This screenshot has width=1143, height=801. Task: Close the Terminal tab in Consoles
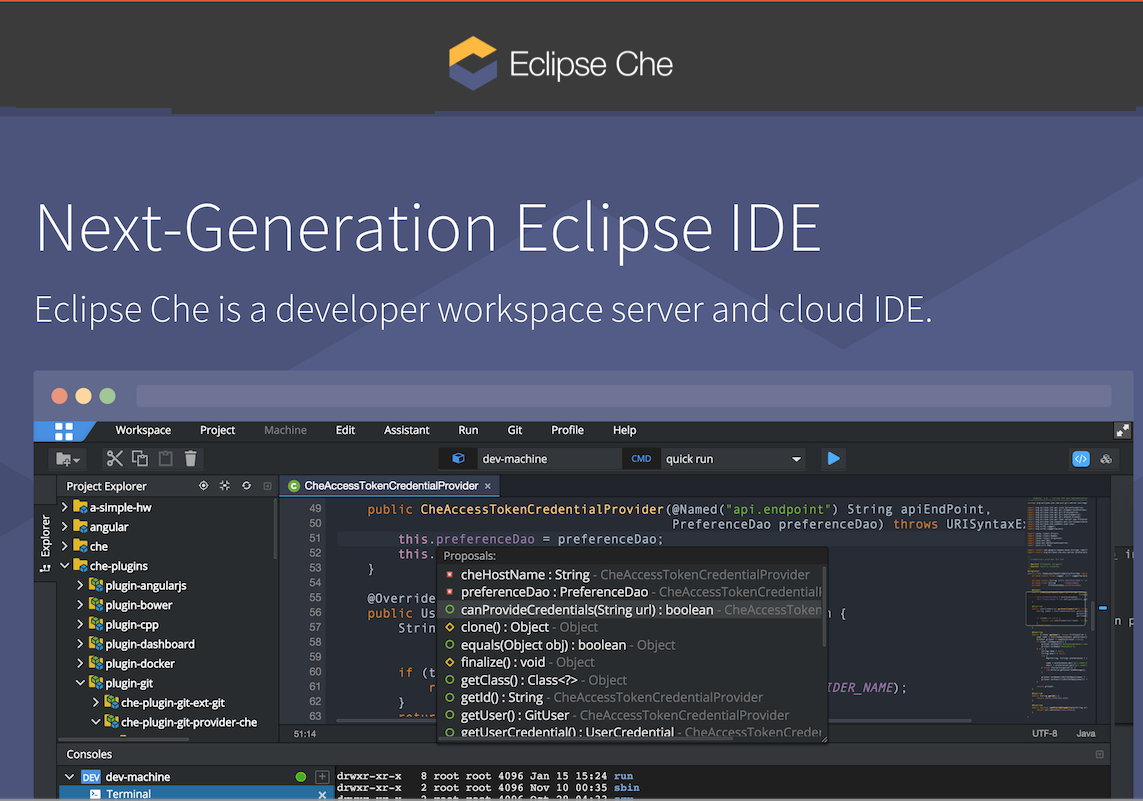point(324,793)
